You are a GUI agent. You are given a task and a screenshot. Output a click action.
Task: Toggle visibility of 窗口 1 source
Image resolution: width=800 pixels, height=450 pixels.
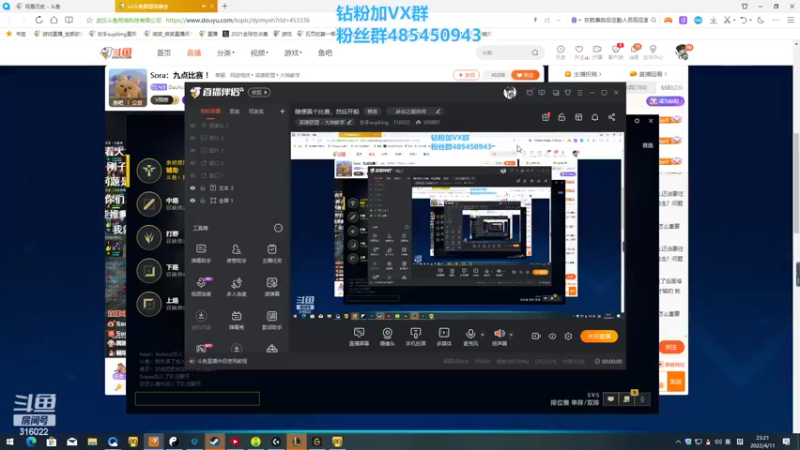pyautogui.click(x=193, y=175)
